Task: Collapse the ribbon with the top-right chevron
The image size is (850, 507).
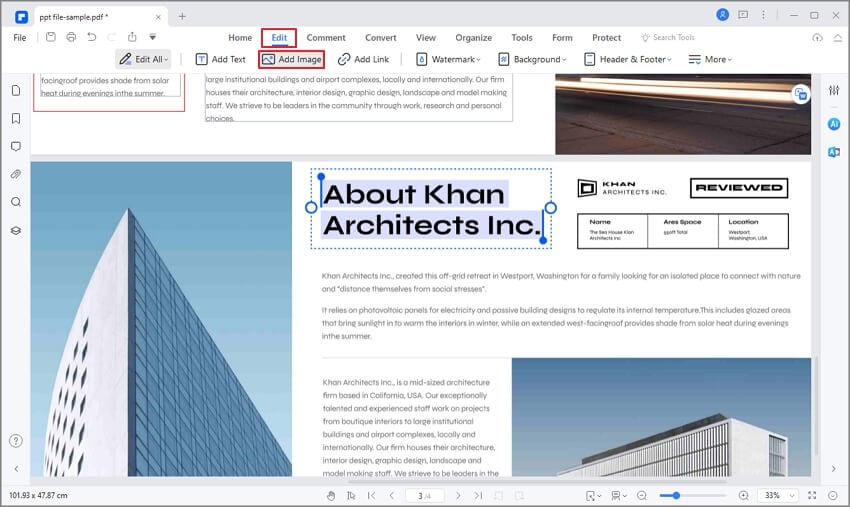Action: [838, 37]
